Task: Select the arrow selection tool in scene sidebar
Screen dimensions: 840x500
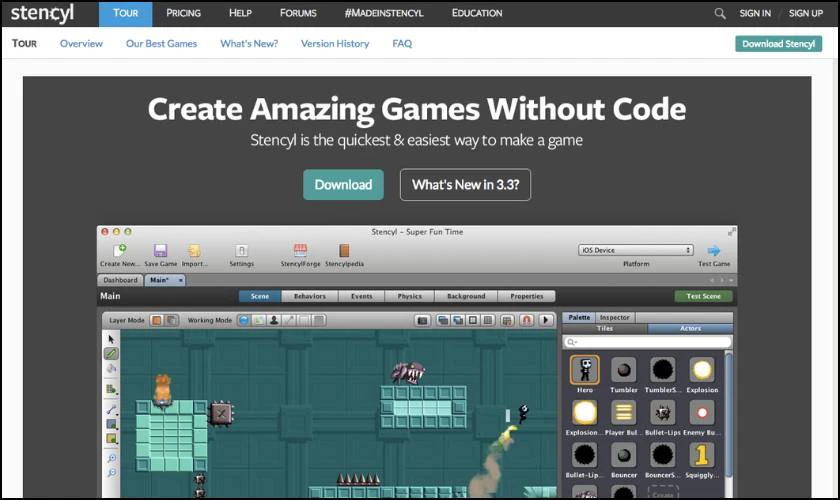Action: click(111, 339)
